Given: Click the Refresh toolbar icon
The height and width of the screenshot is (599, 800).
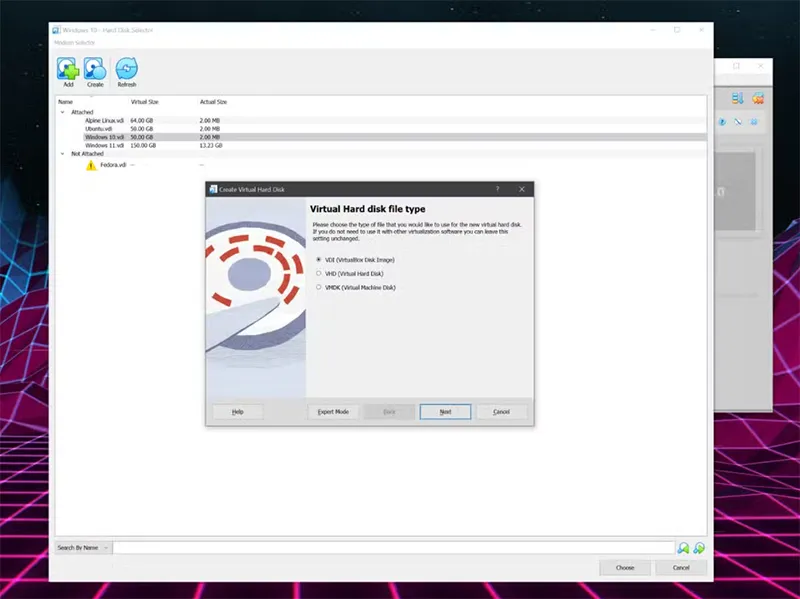Looking at the screenshot, I should [126, 68].
